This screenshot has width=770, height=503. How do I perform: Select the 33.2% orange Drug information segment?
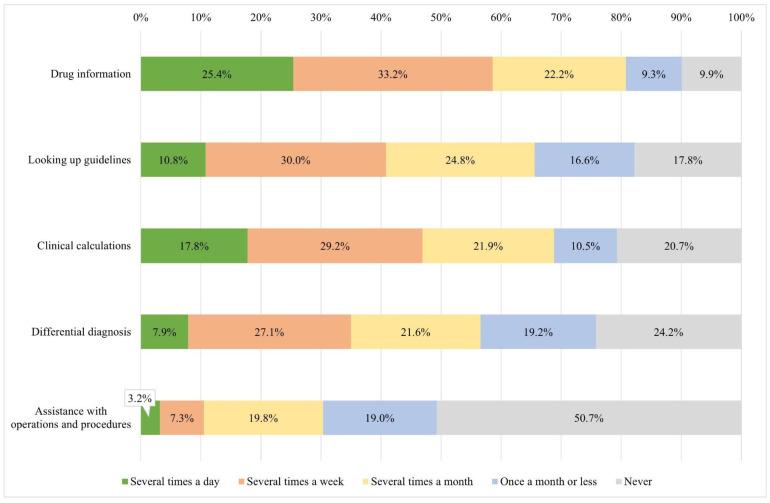393,74
